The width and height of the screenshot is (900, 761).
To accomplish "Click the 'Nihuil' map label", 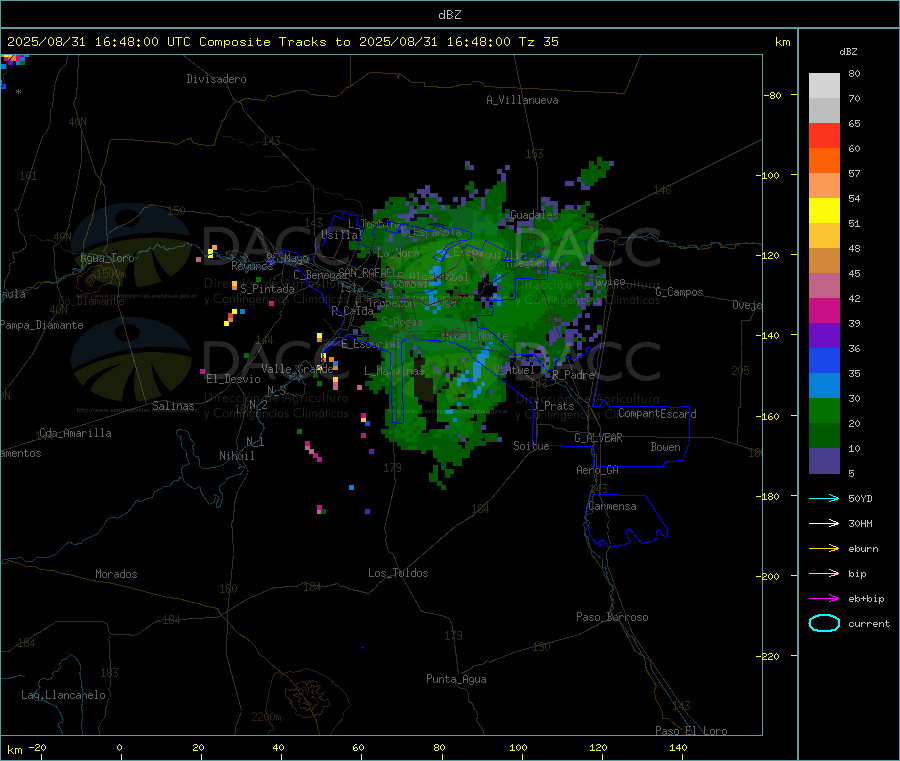I will click(x=236, y=456).
